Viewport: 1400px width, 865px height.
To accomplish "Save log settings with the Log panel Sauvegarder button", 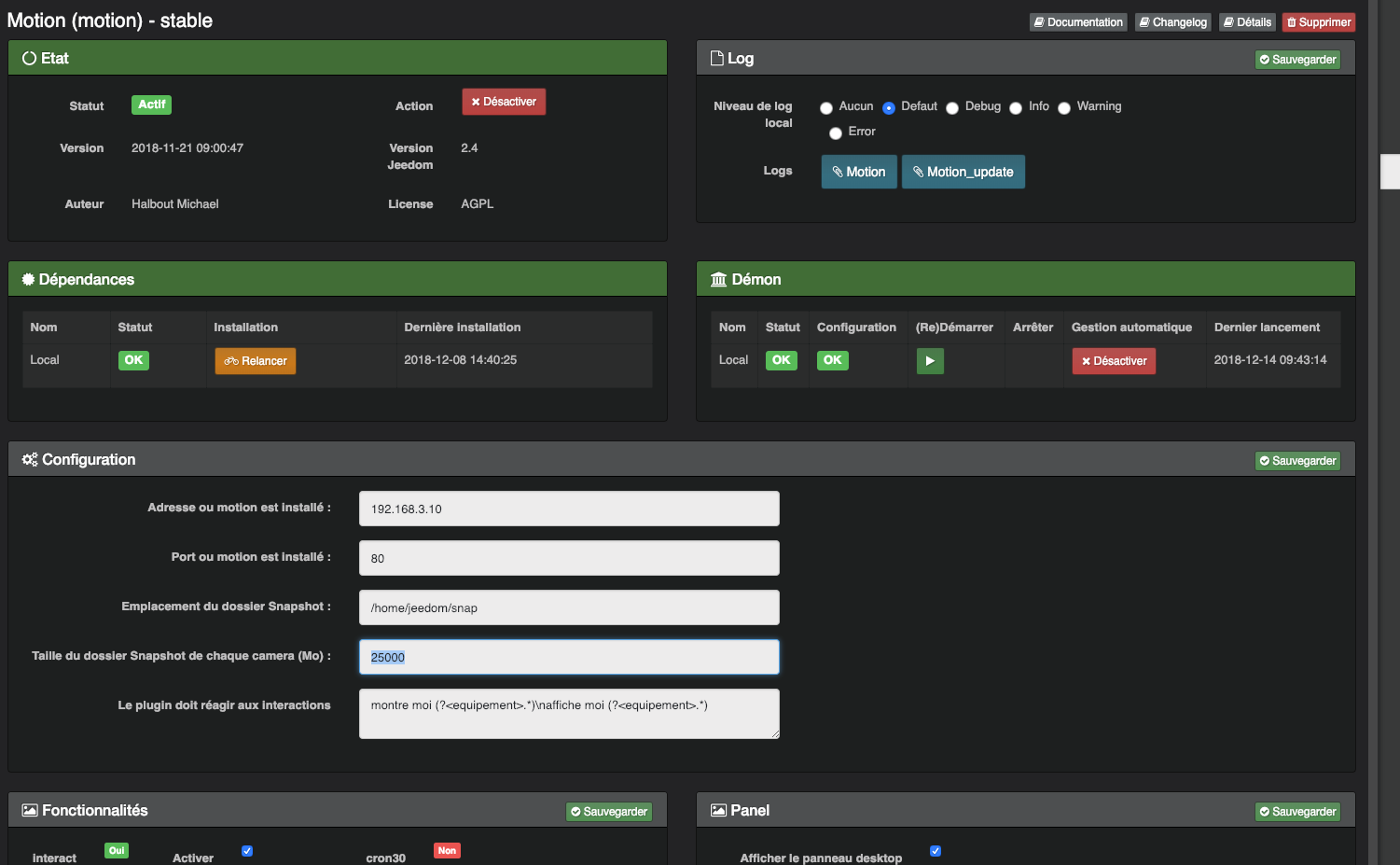I will [x=1297, y=60].
